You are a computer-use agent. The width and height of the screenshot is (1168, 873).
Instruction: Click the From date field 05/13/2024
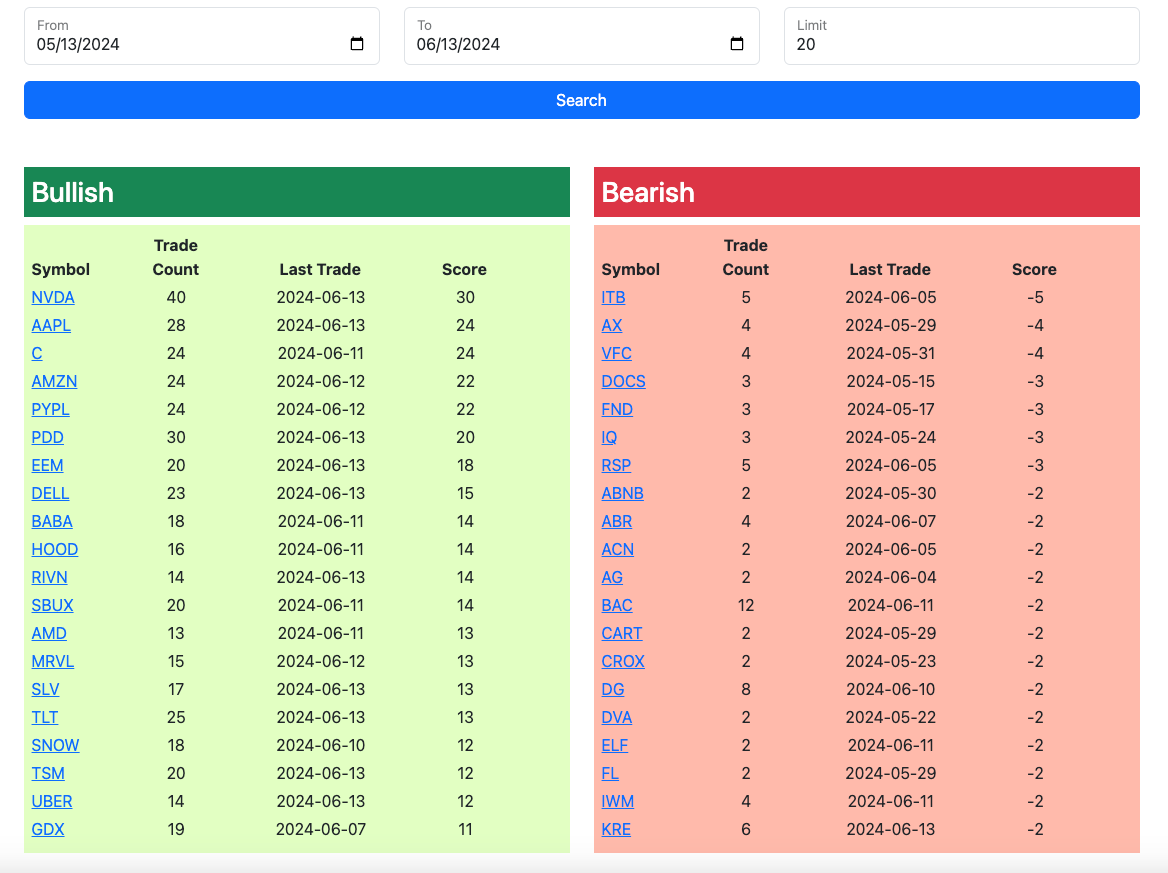(202, 36)
